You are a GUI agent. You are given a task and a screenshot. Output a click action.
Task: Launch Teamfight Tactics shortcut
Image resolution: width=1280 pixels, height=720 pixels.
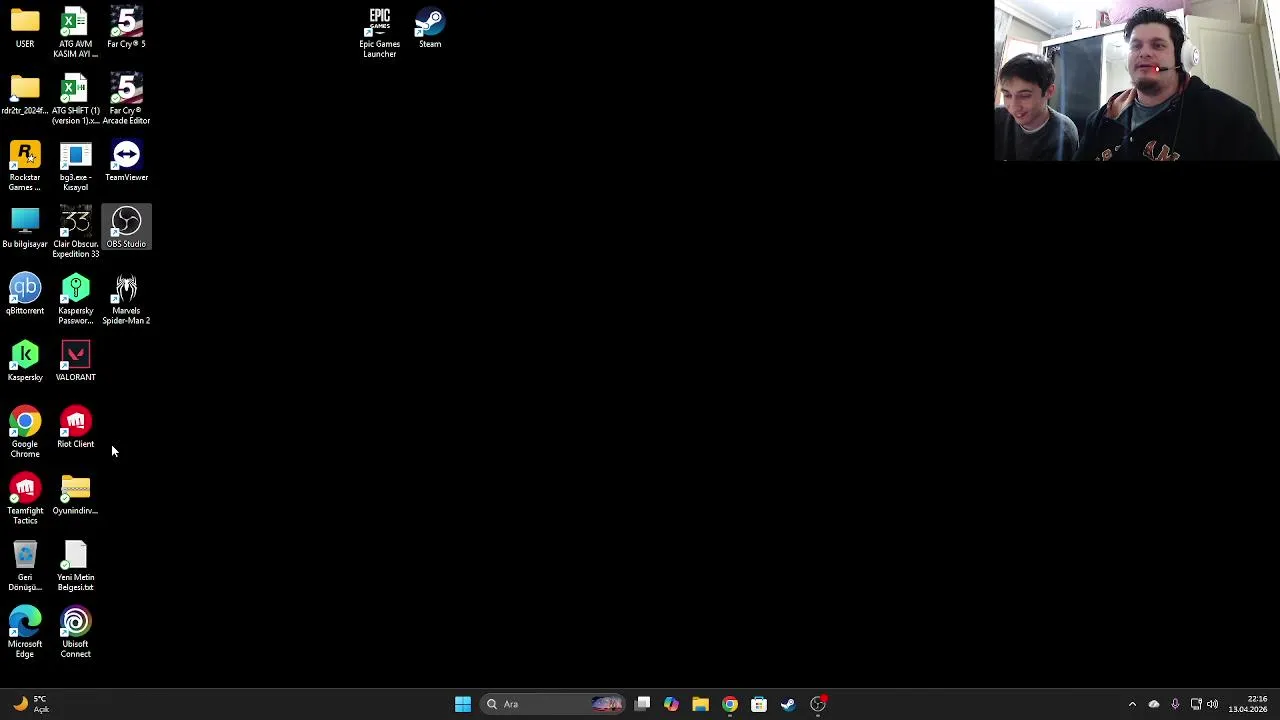25,500
